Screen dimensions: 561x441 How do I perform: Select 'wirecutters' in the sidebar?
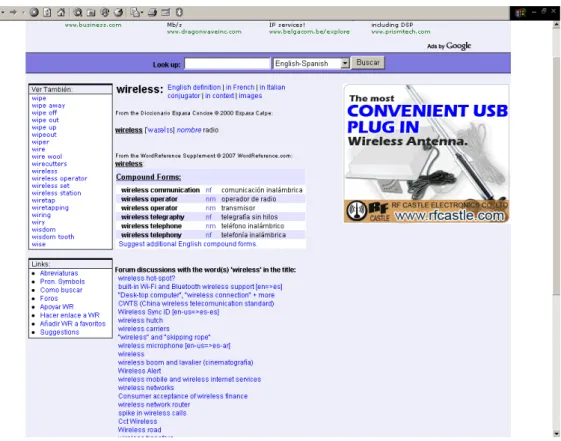[x=49, y=164]
